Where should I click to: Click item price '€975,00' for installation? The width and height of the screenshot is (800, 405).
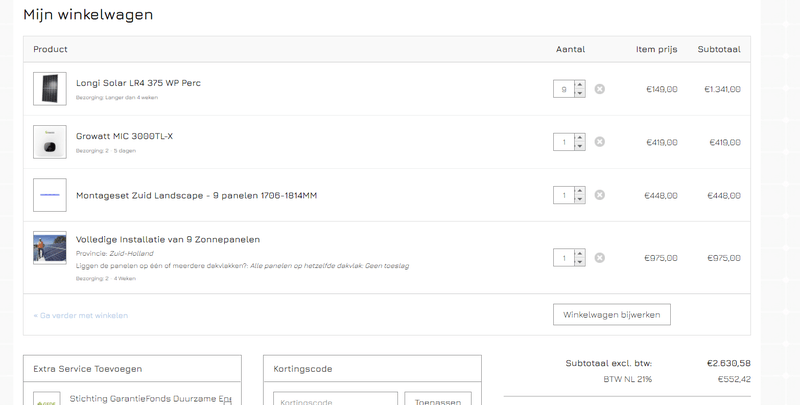tap(661, 258)
